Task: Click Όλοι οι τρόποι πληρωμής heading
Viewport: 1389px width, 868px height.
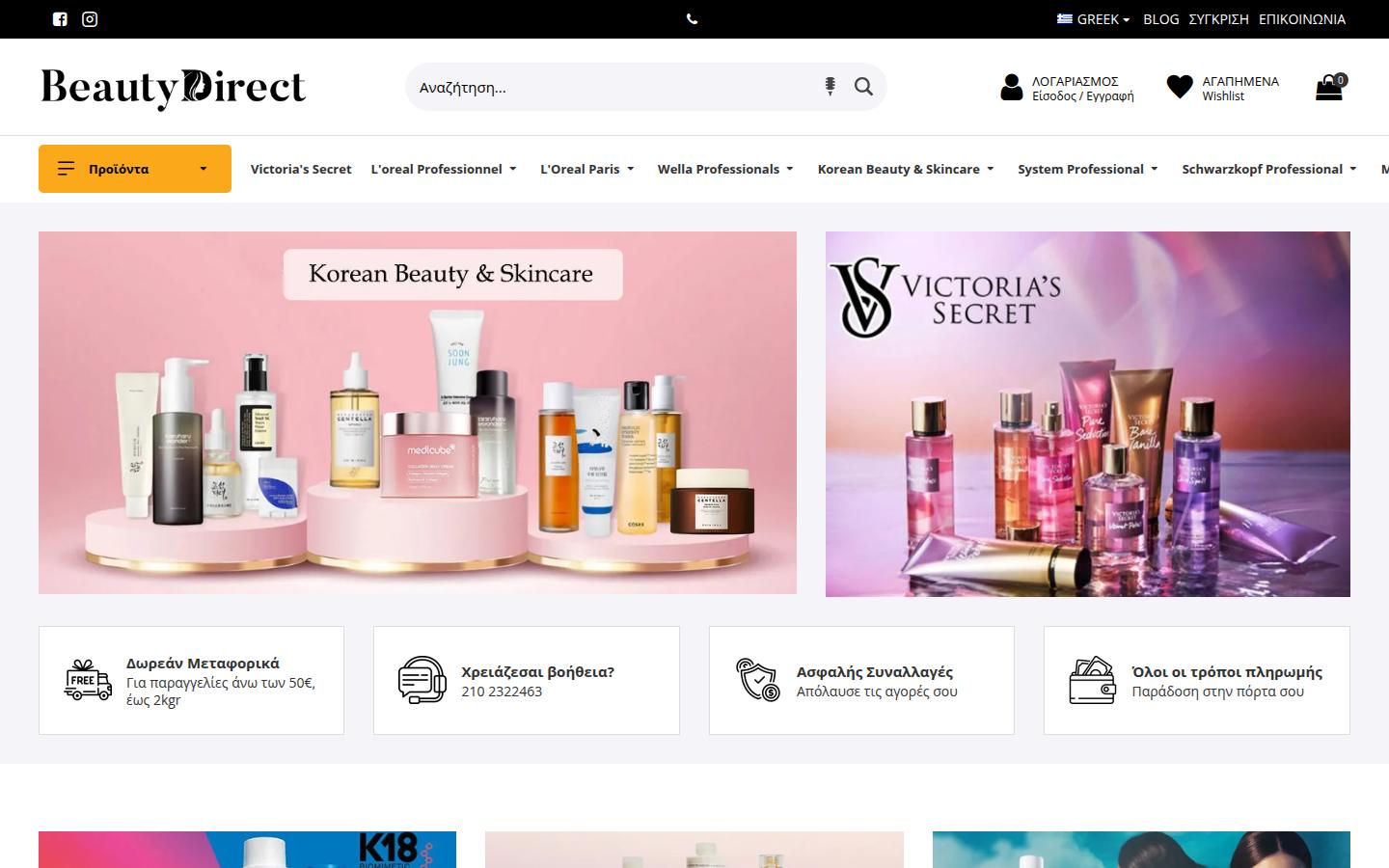Action: coord(1227,672)
